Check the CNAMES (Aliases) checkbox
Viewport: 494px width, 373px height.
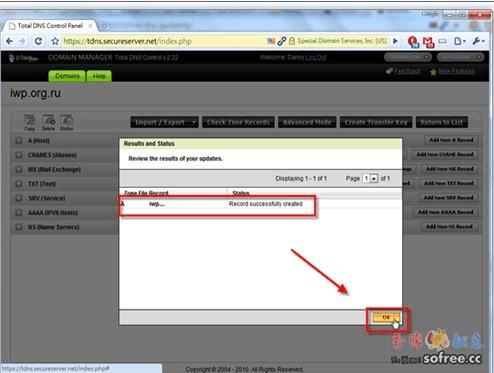[x=19, y=155]
